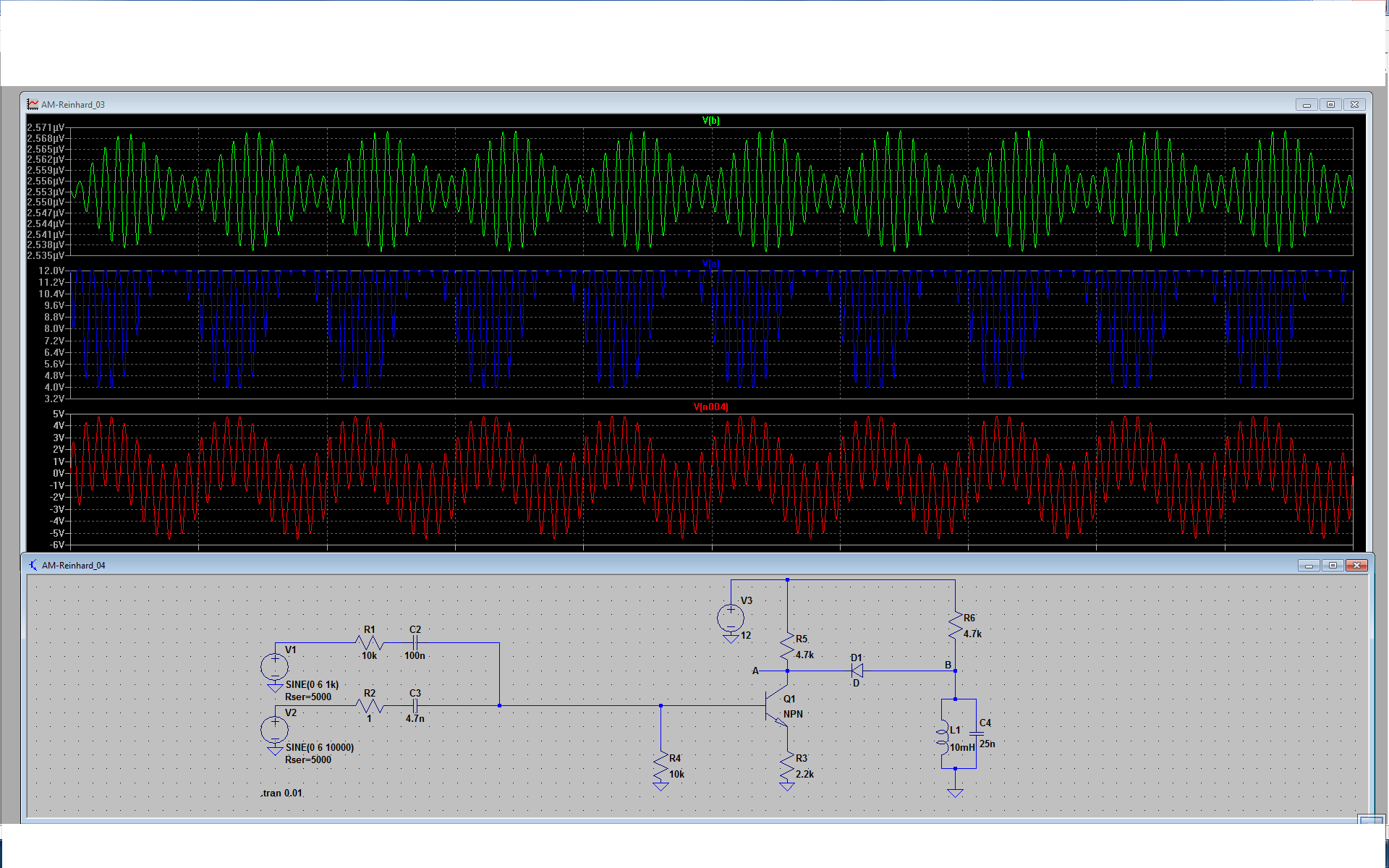Click SINE(0 6 10000) value of V2

coord(320,747)
